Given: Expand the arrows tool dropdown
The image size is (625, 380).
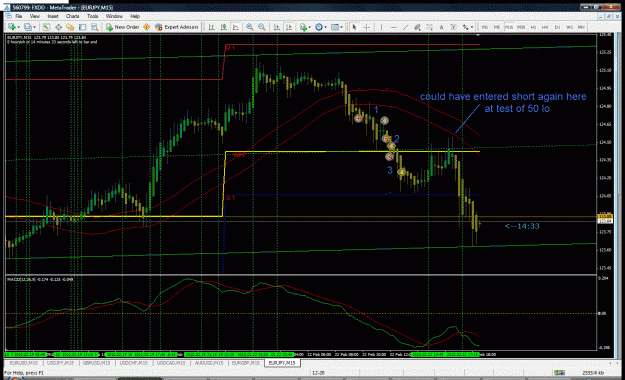Looking at the screenshot, I should tap(472, 27).
